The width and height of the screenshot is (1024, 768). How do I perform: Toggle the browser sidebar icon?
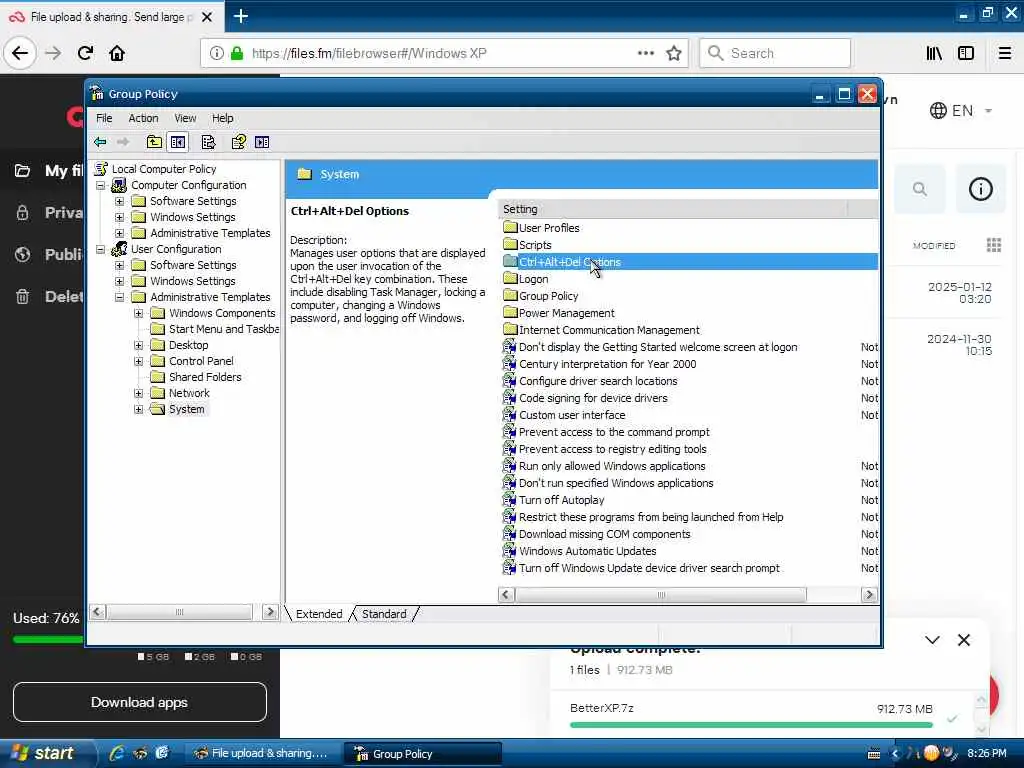click(966, 53)
